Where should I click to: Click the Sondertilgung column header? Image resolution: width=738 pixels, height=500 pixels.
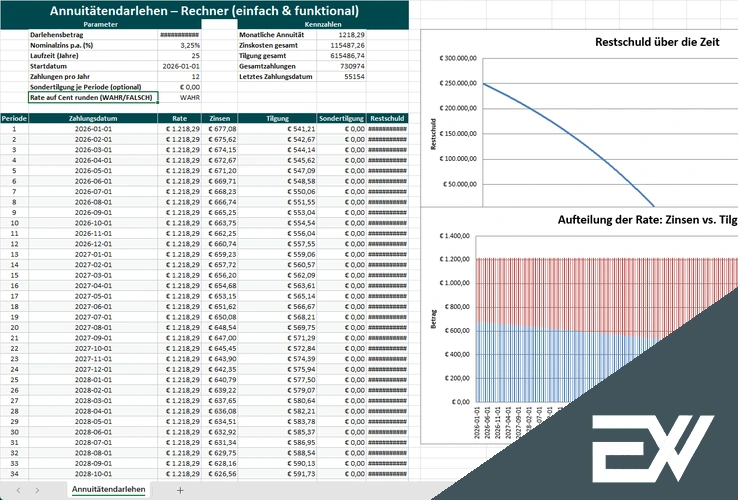point(341,119)
